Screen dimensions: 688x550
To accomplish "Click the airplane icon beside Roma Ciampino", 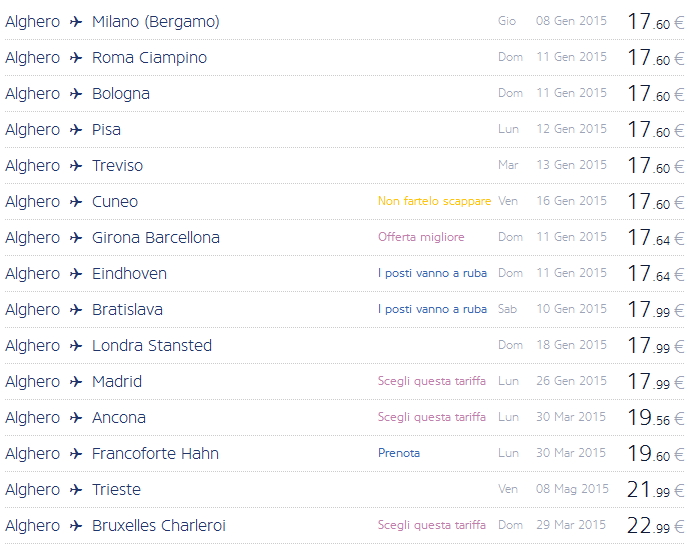I will click(x=76, y=58).
